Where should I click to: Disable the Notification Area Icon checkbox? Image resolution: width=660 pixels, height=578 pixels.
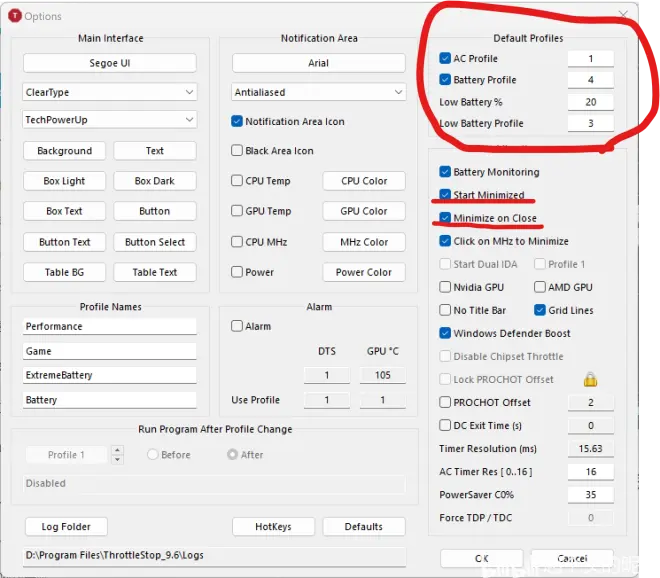[237, 121]
